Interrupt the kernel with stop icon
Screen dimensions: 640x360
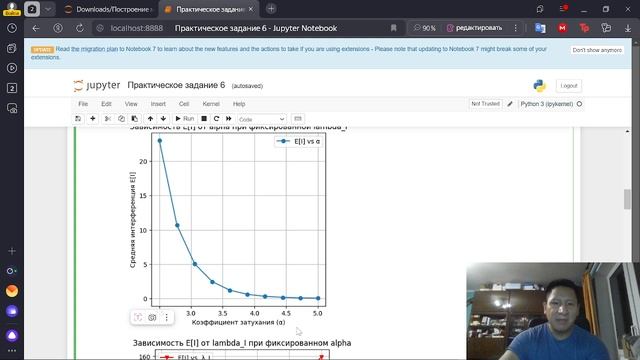click(x=204, y=119)
